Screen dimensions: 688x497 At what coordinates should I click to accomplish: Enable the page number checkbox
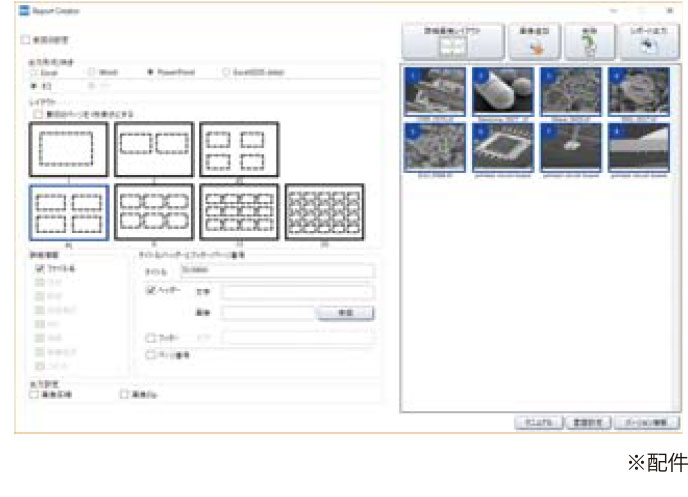point(152,354)
